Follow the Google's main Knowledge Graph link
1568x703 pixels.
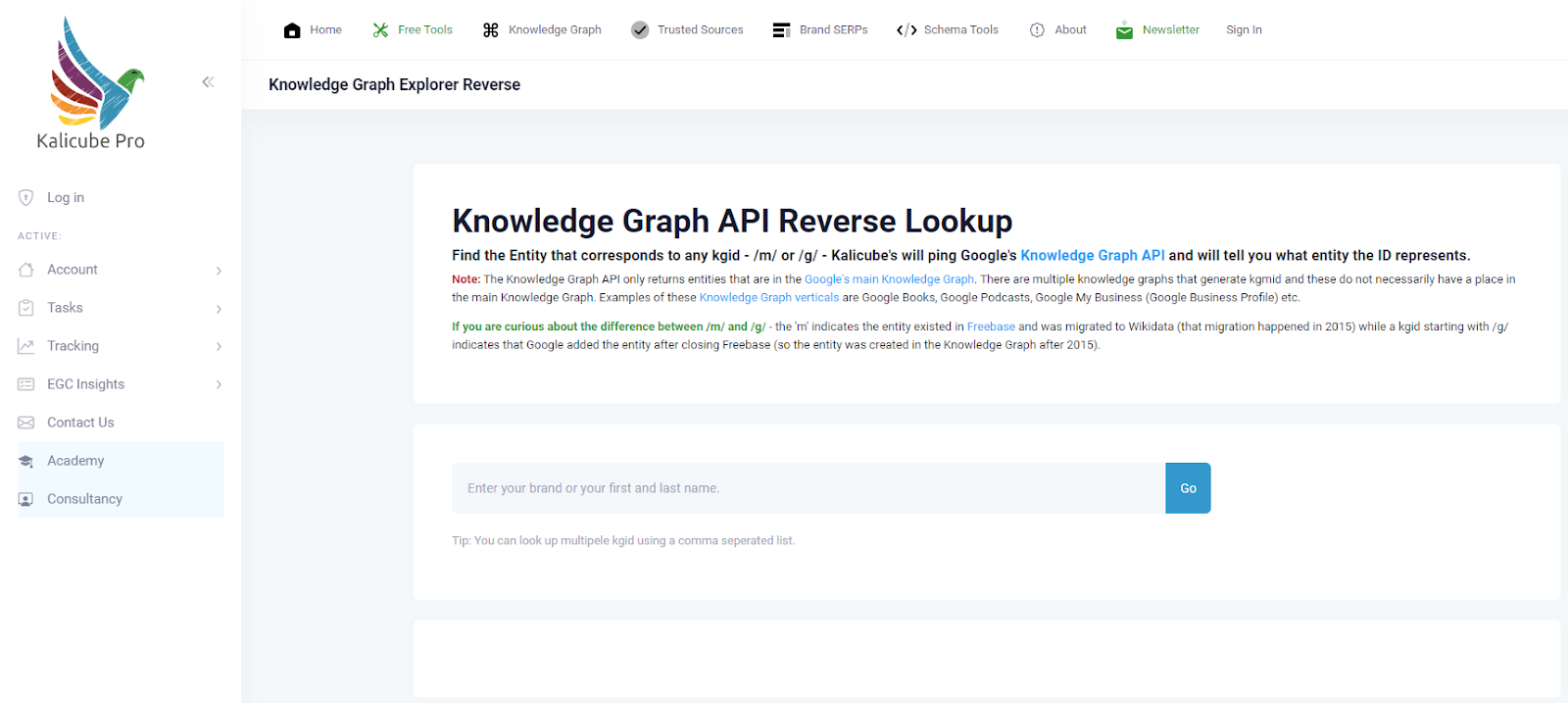point(889,279)
